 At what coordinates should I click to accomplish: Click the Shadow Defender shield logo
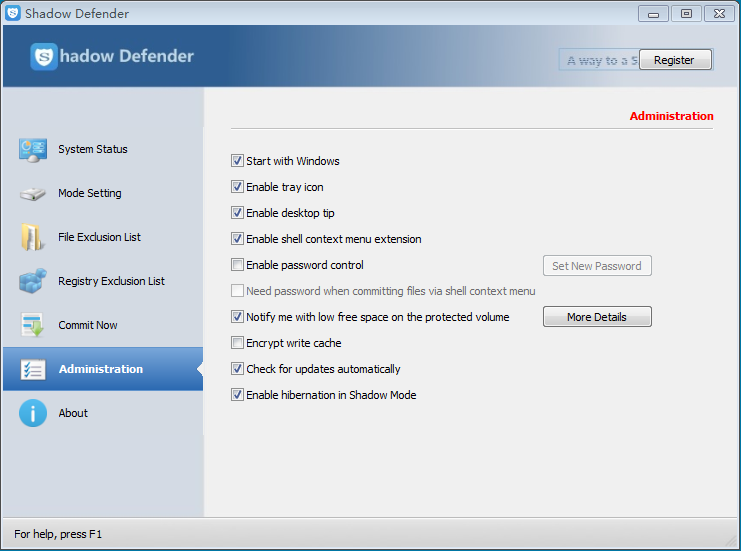[44, 57]
